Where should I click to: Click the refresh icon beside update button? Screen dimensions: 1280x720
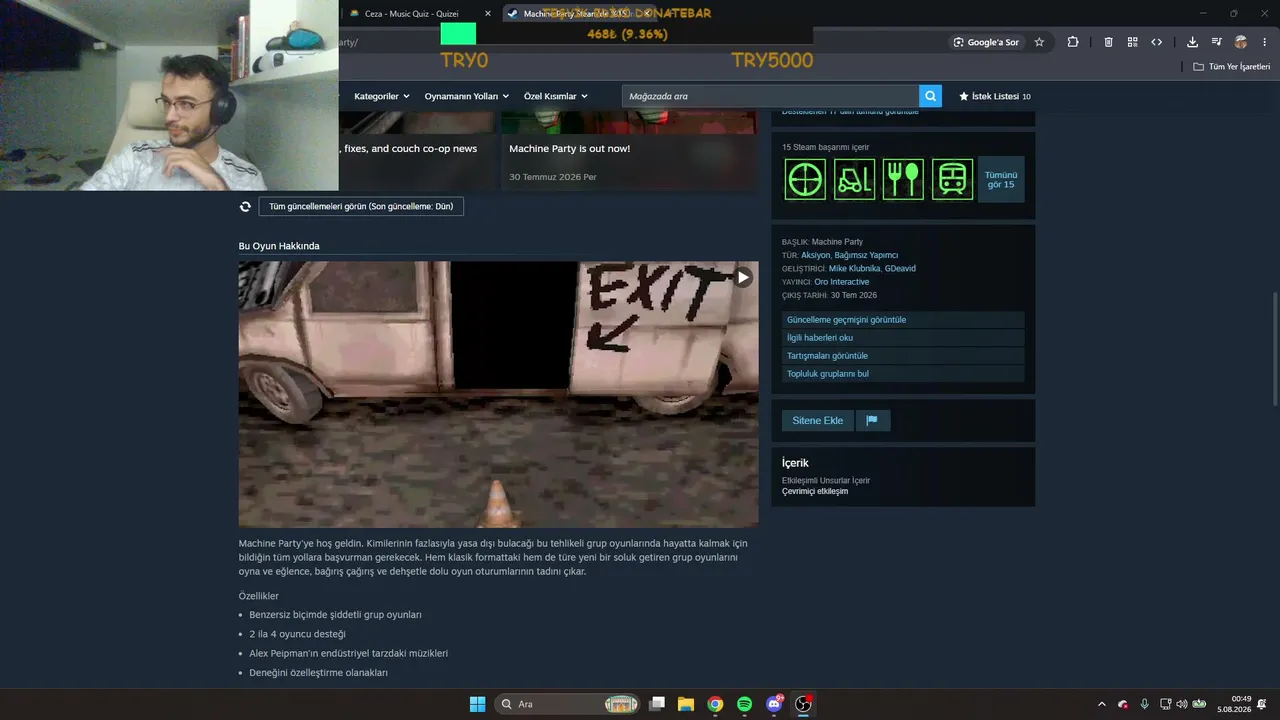point(245,207)
